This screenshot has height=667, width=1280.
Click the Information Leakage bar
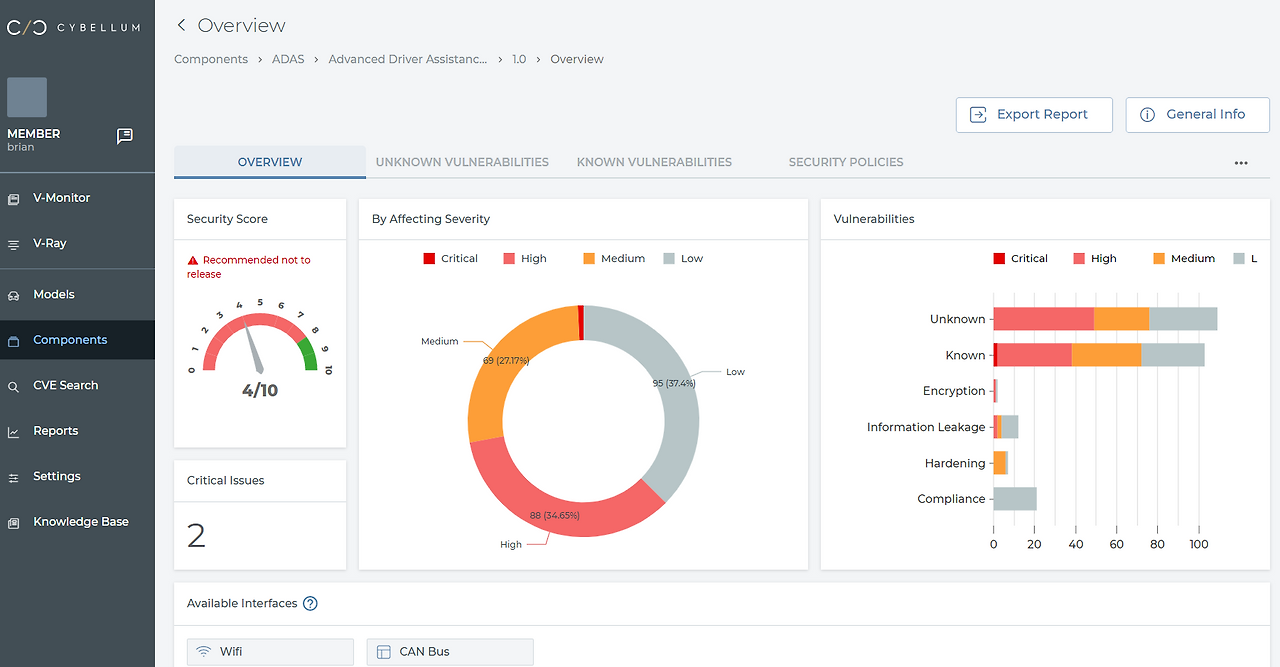click(1006, 427)
